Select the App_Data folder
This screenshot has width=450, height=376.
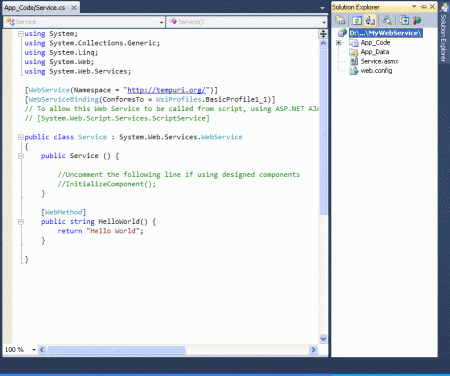(375, 52)
